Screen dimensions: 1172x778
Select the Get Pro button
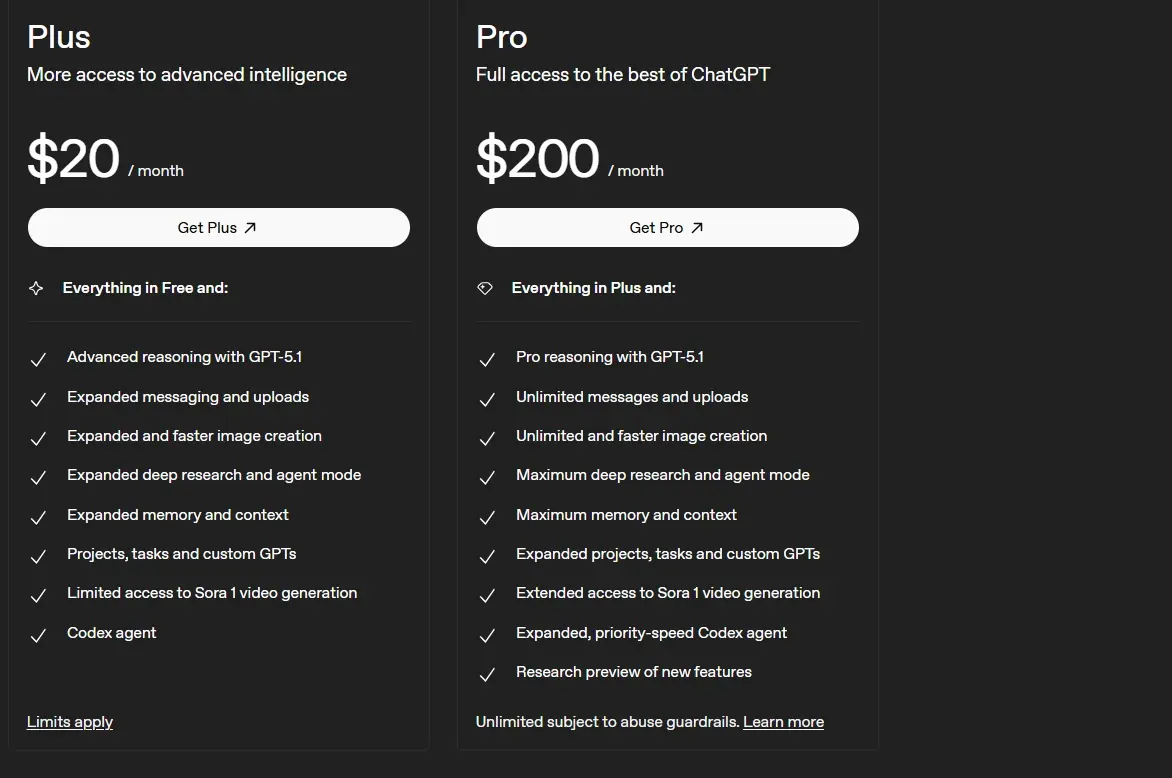click(x=667, y=227)
